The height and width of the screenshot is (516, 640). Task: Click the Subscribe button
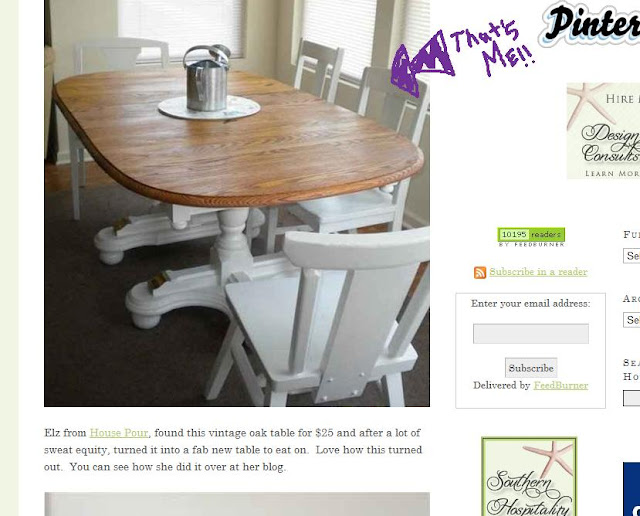point(531,368)
